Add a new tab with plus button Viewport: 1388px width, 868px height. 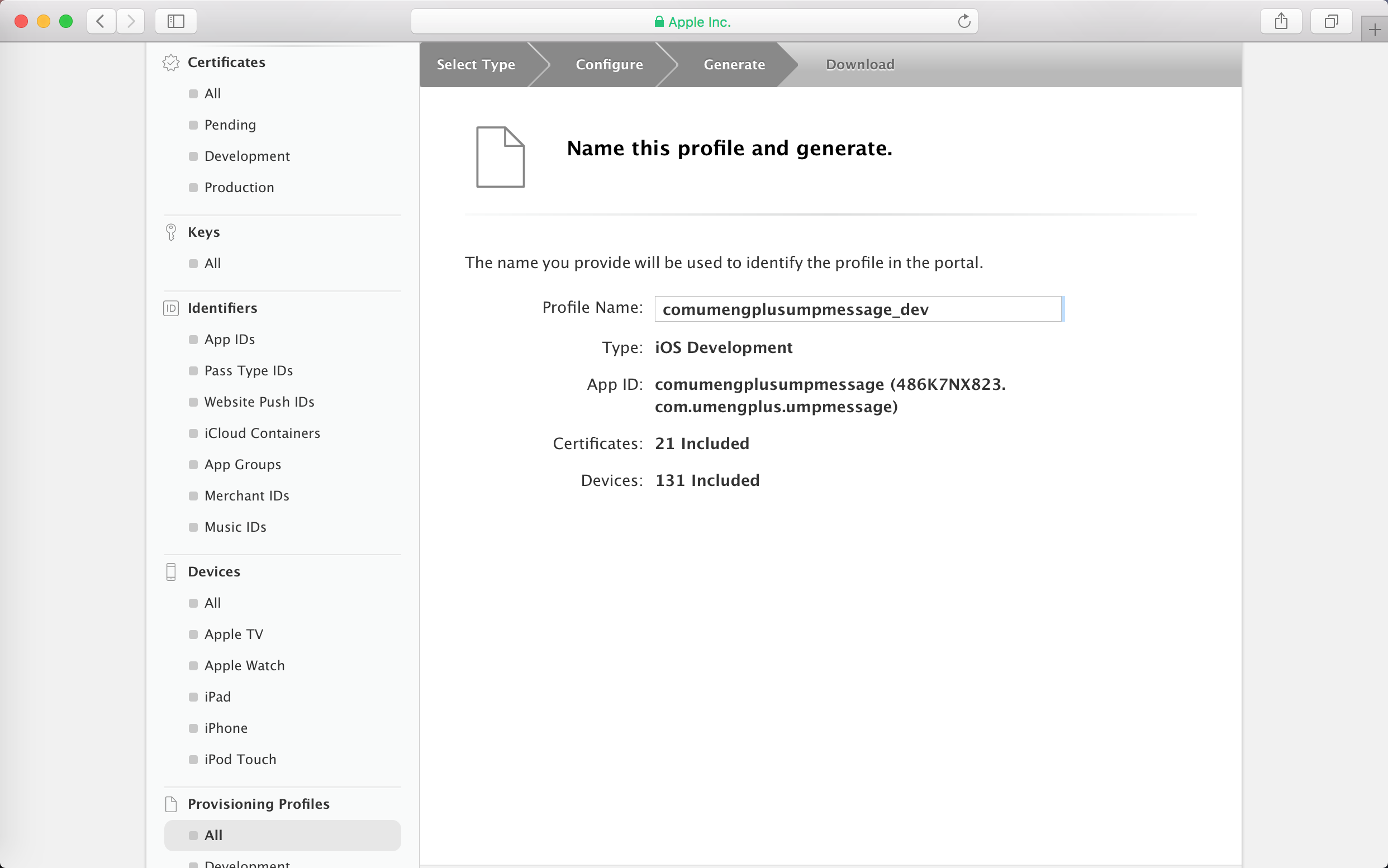[x=1375, y=29]
